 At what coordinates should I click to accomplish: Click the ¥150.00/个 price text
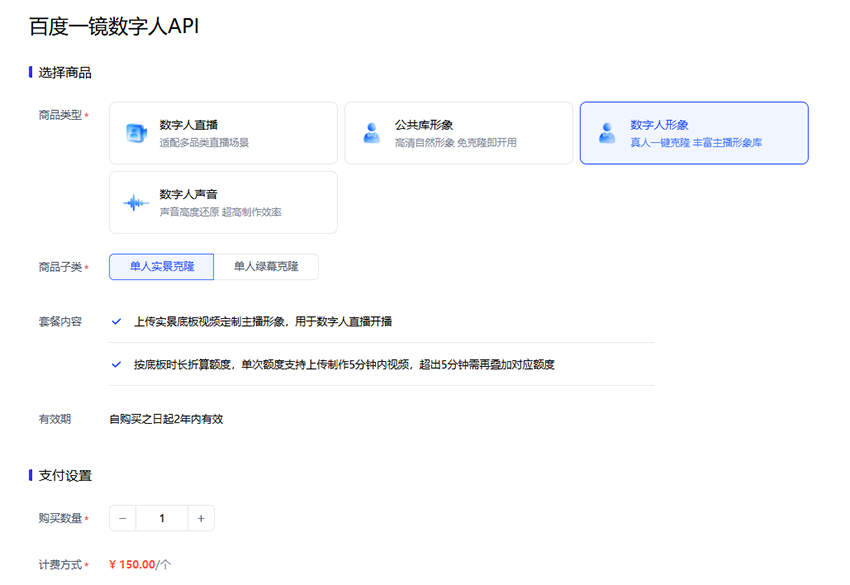coord(140,564)
